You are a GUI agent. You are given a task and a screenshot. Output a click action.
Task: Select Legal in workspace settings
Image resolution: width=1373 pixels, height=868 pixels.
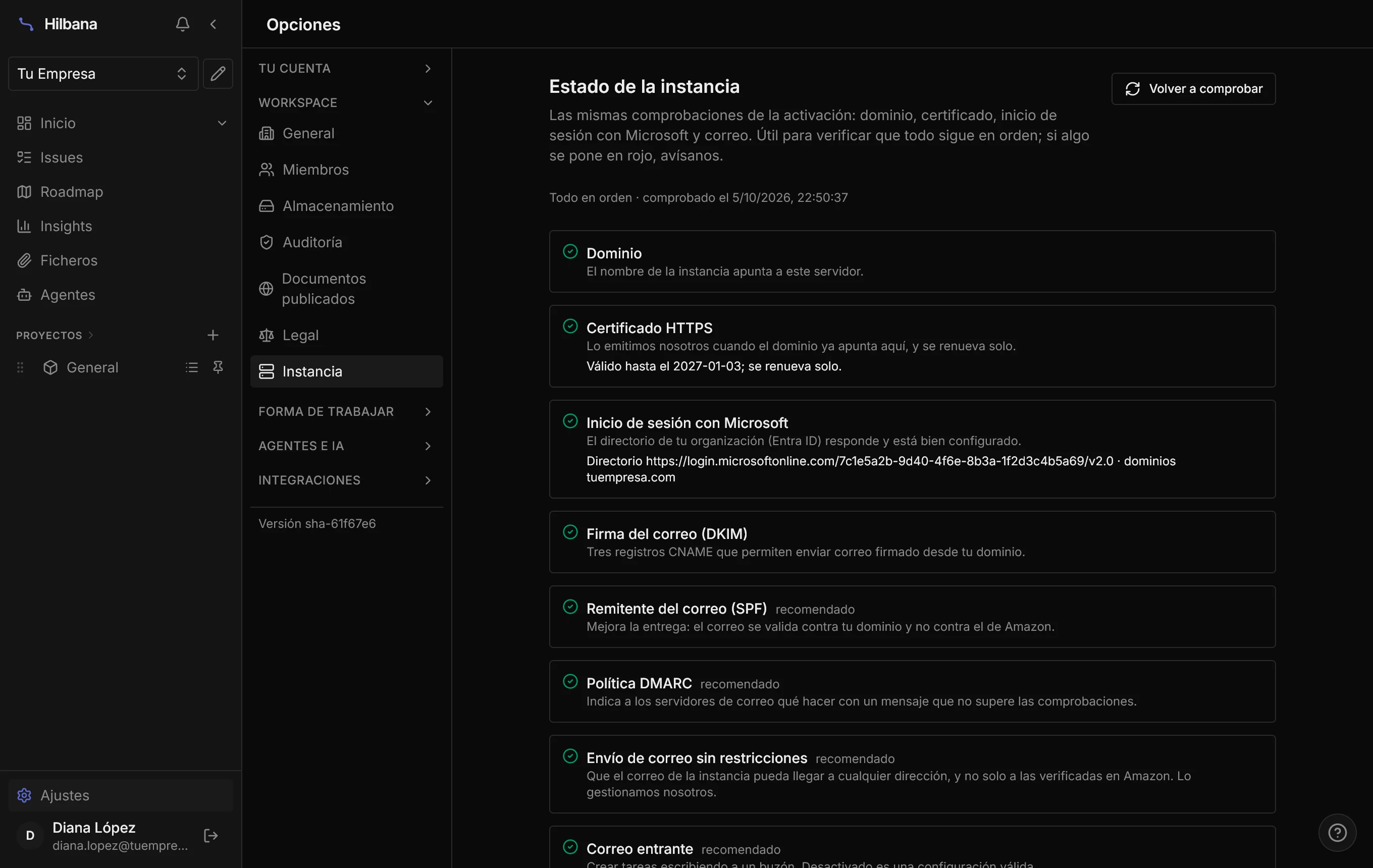pyautogui.click(x=346, y=335)
